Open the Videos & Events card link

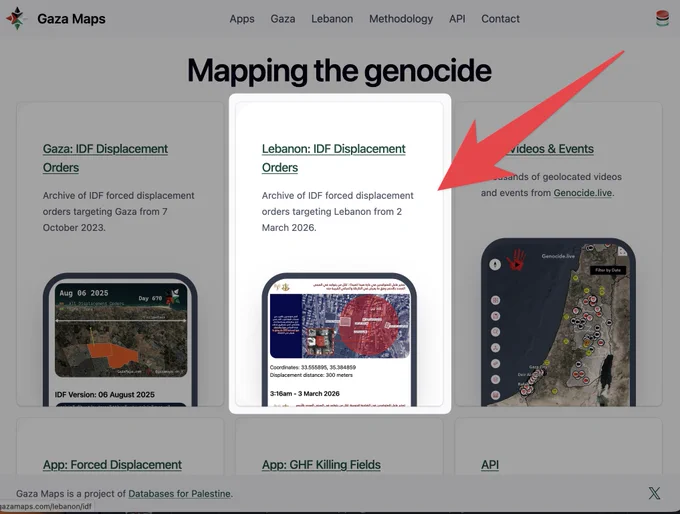(550, 149)
